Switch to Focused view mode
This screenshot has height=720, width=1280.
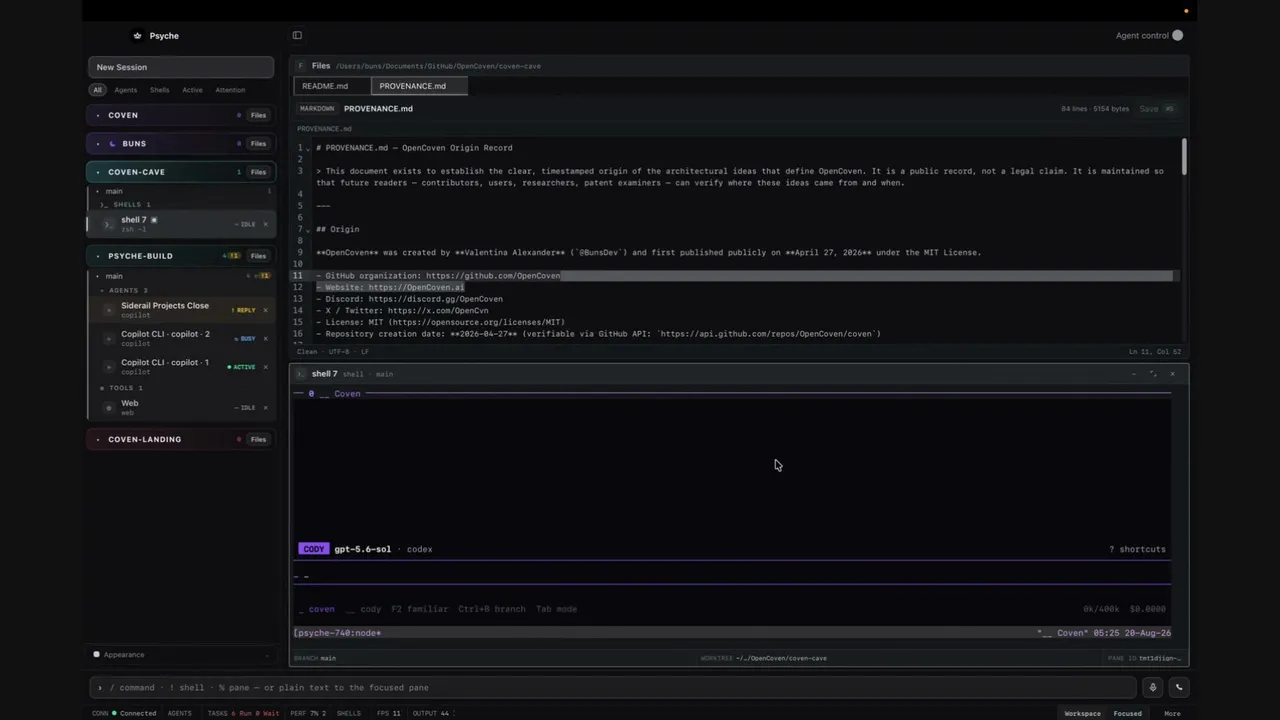coord(1127,714)
